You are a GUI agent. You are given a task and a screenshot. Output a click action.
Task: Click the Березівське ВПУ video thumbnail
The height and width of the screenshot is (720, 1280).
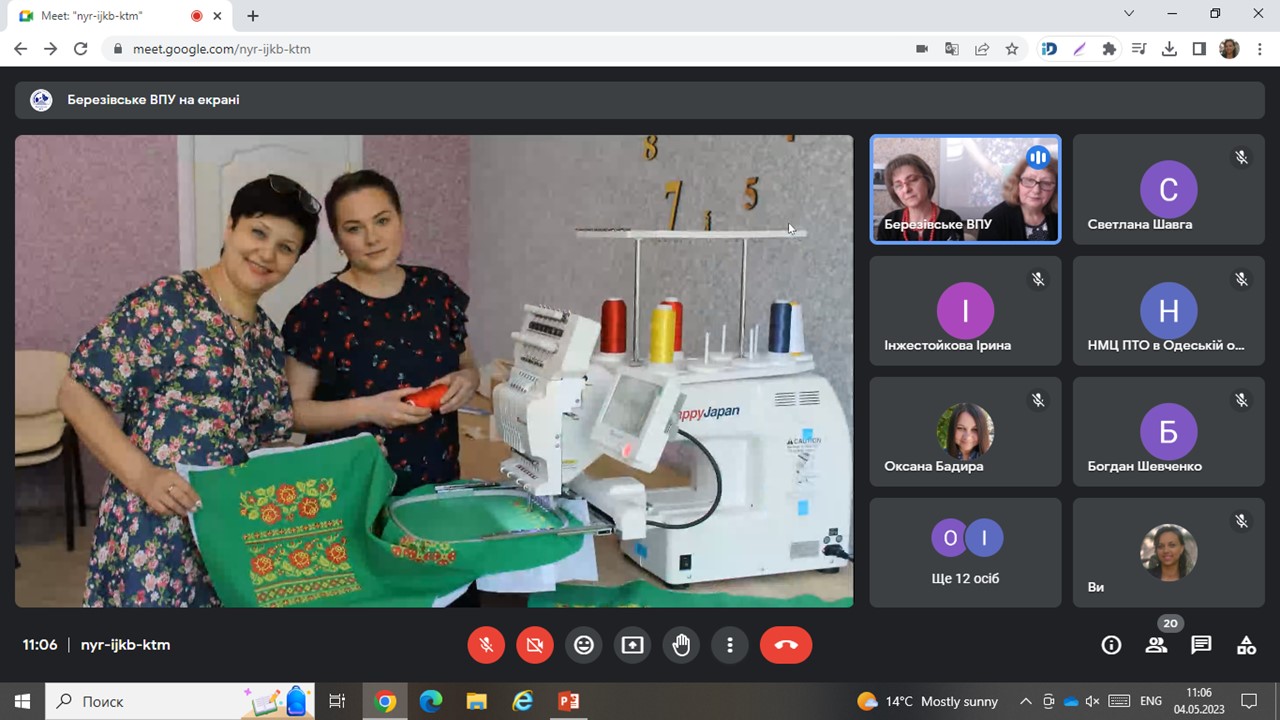click(x=965, y=189)
